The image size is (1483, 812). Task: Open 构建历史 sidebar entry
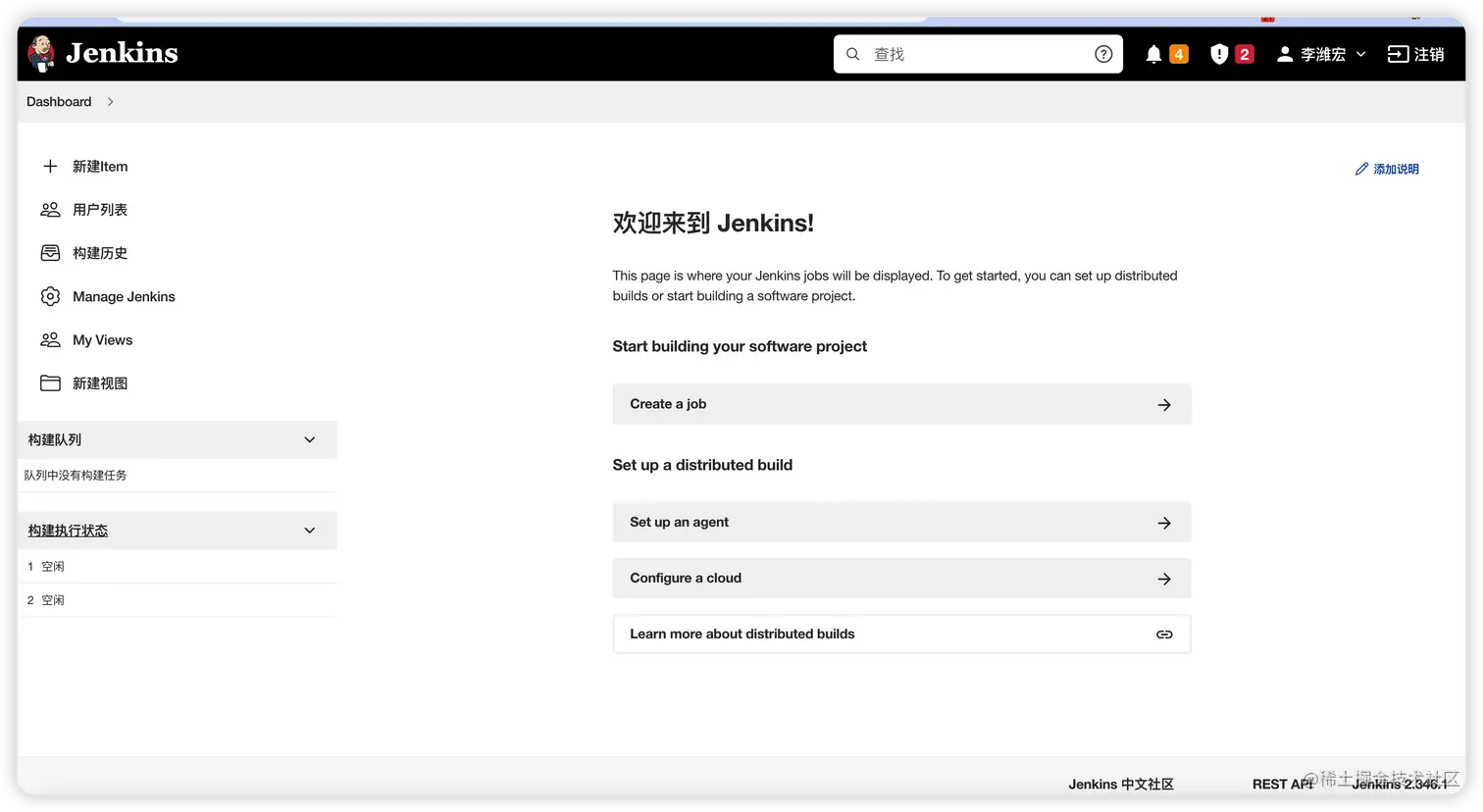click(x=100, y=253)
